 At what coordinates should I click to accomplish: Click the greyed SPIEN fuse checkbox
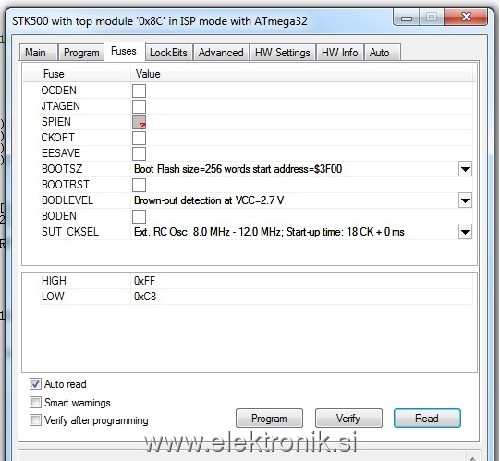pos(139,122)
